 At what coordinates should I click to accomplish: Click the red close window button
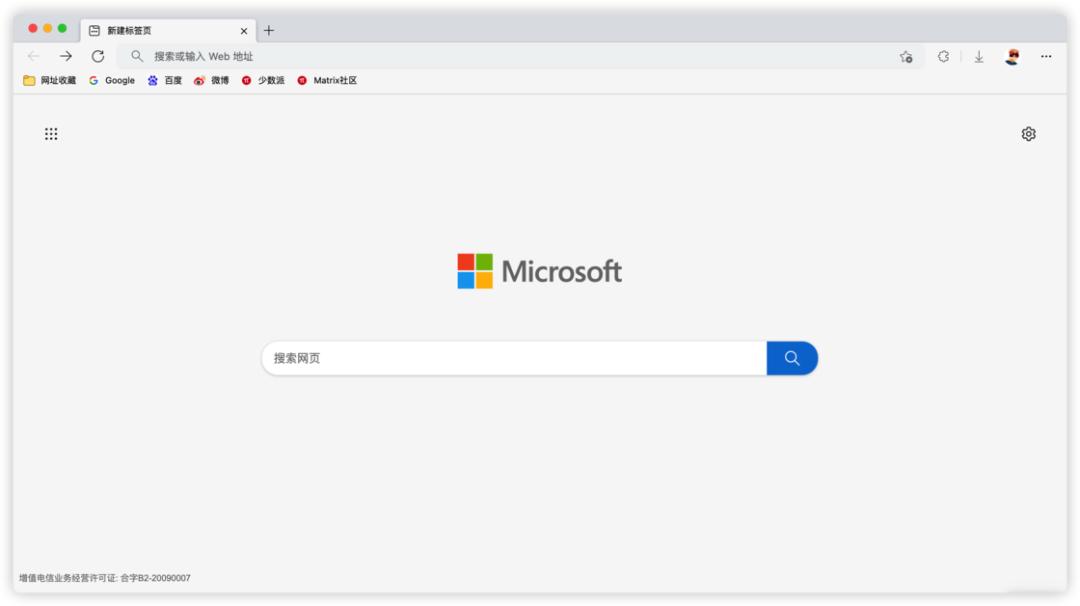coord(32,28)
